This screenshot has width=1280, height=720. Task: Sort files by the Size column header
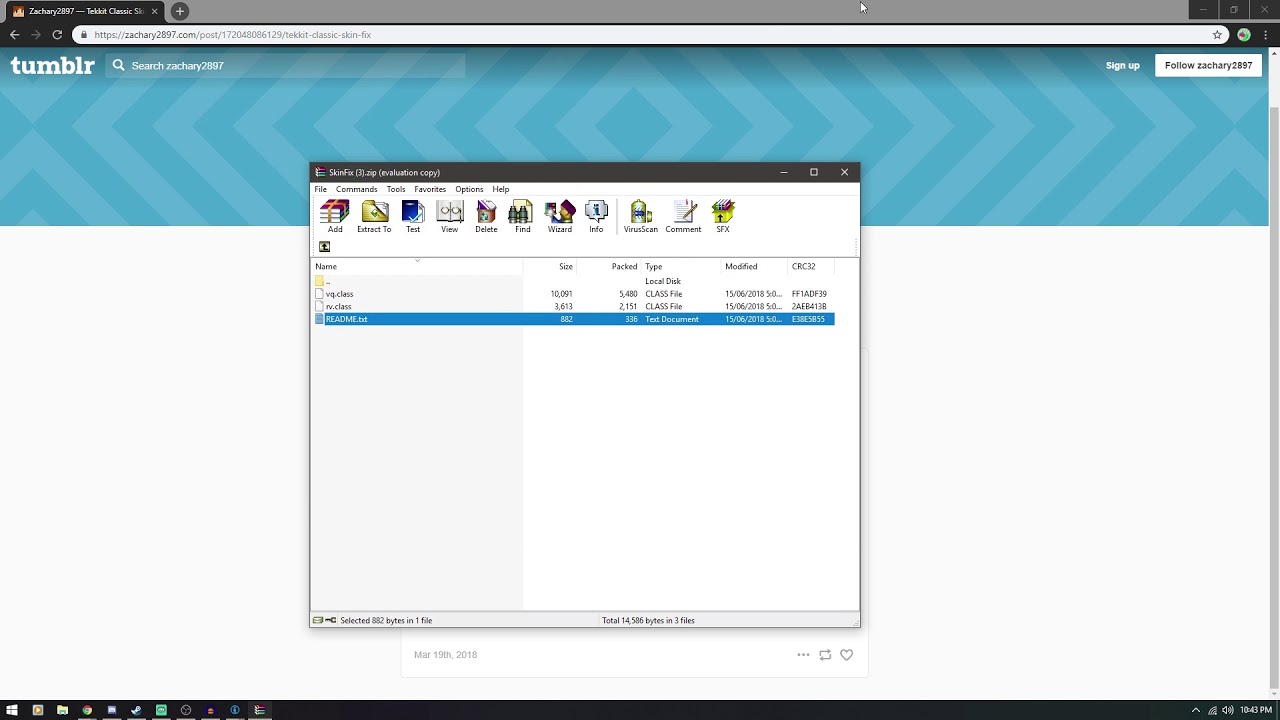549,266
